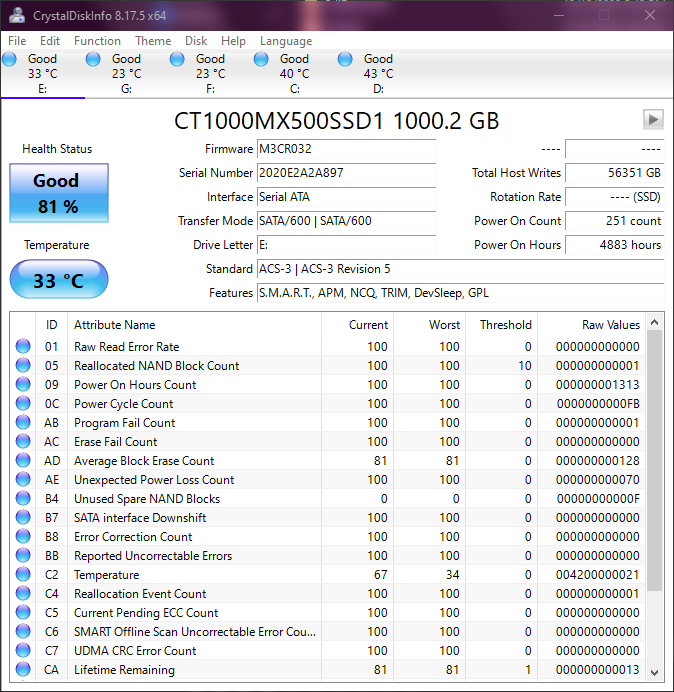Click the Worst column header

(429, 325)
